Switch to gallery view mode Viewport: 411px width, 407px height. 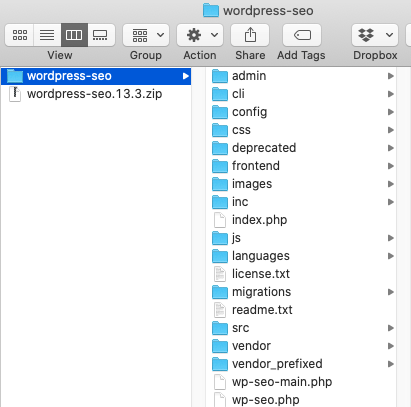tap(101, 35)
